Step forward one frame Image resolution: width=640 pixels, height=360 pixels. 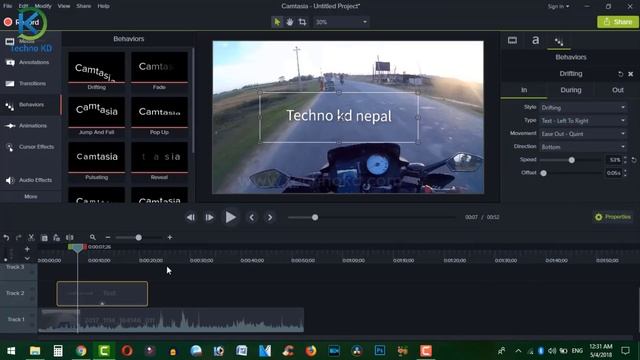209,218
